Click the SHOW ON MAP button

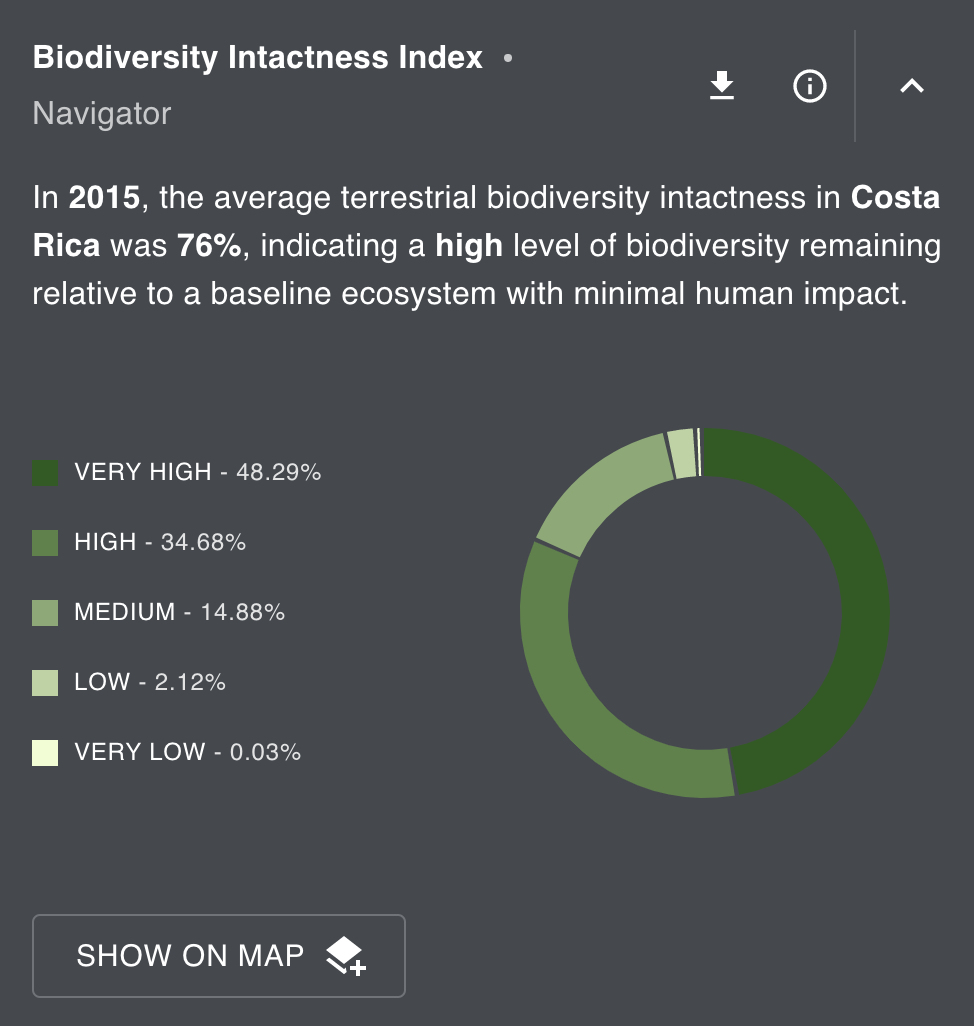(219, 956)
